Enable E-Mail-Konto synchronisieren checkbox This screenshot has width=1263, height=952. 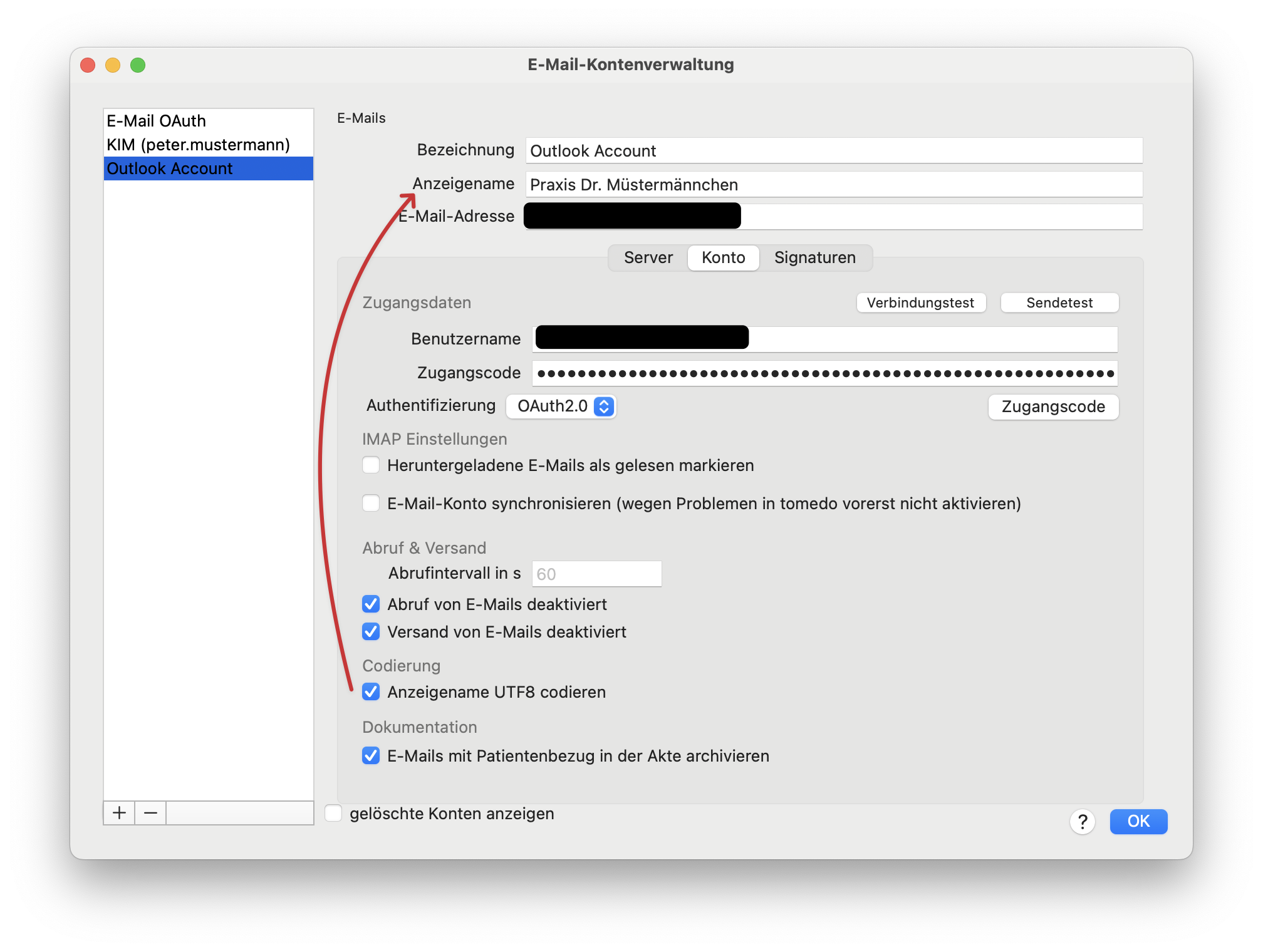click(371, 504)
